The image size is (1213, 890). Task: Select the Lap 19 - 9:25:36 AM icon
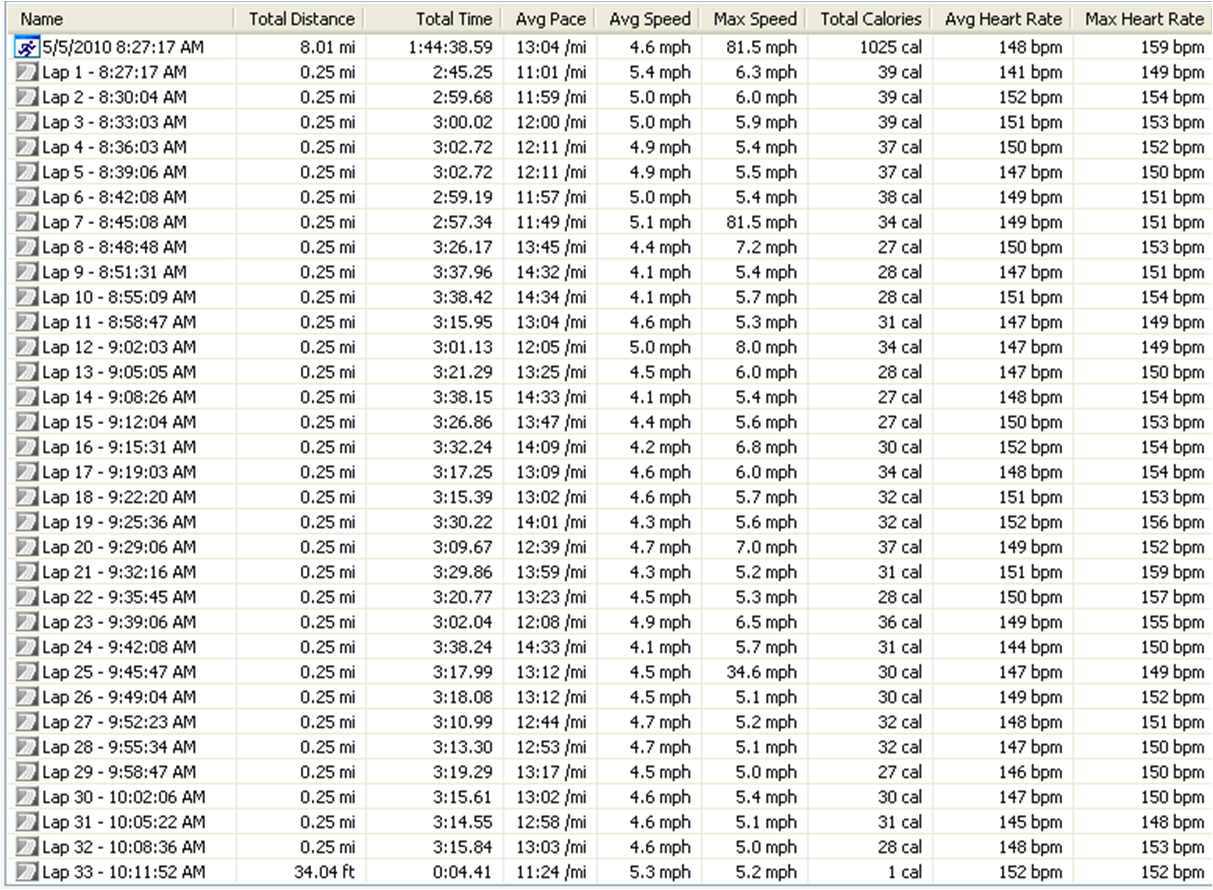pyautogui.click(x=28, y=522)
